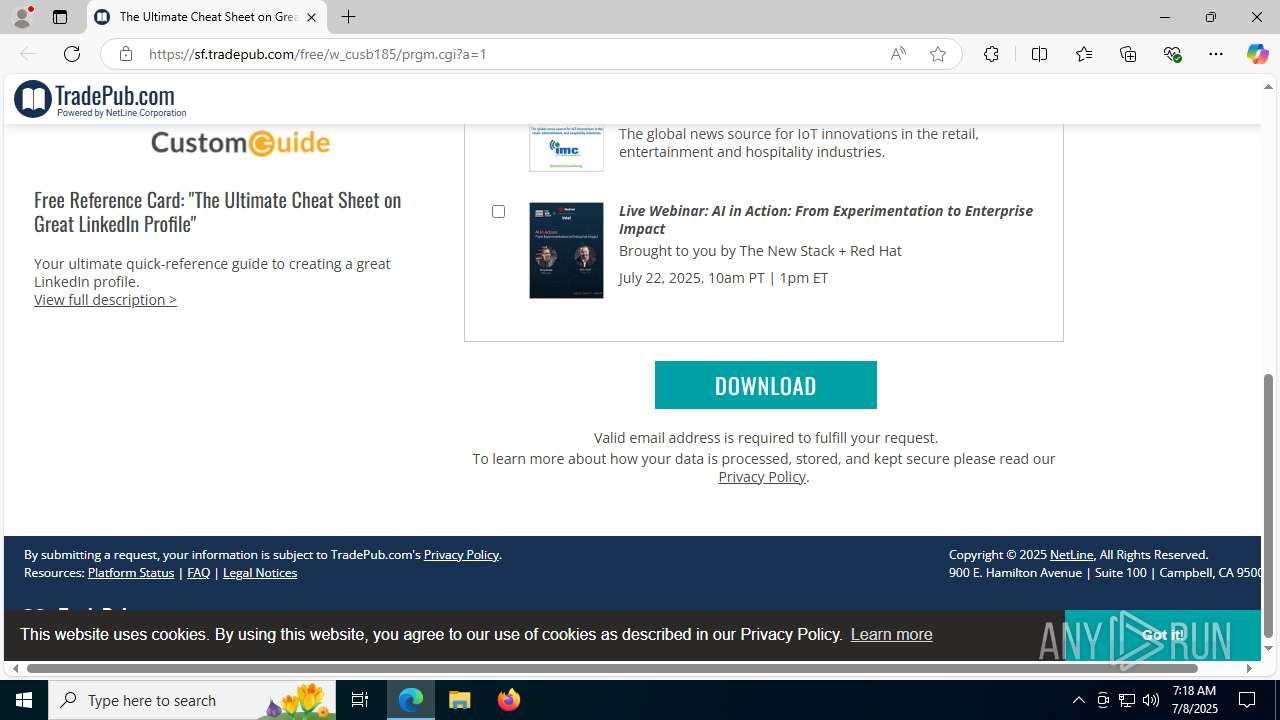Select The Ultimate Cheat Sheet tab

tap(207, 17)
